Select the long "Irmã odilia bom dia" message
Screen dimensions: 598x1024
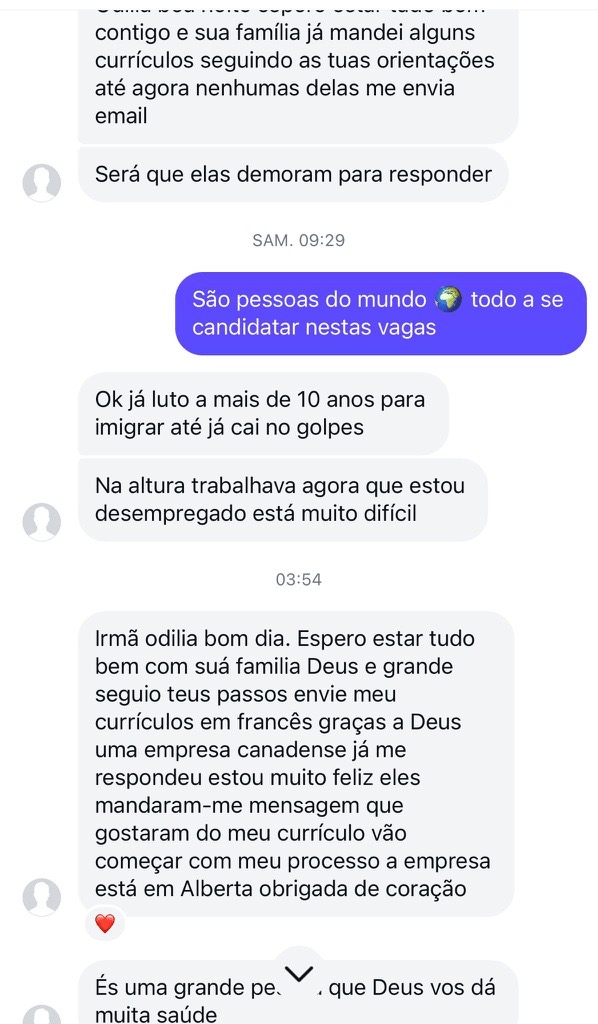tap(296, 763)
